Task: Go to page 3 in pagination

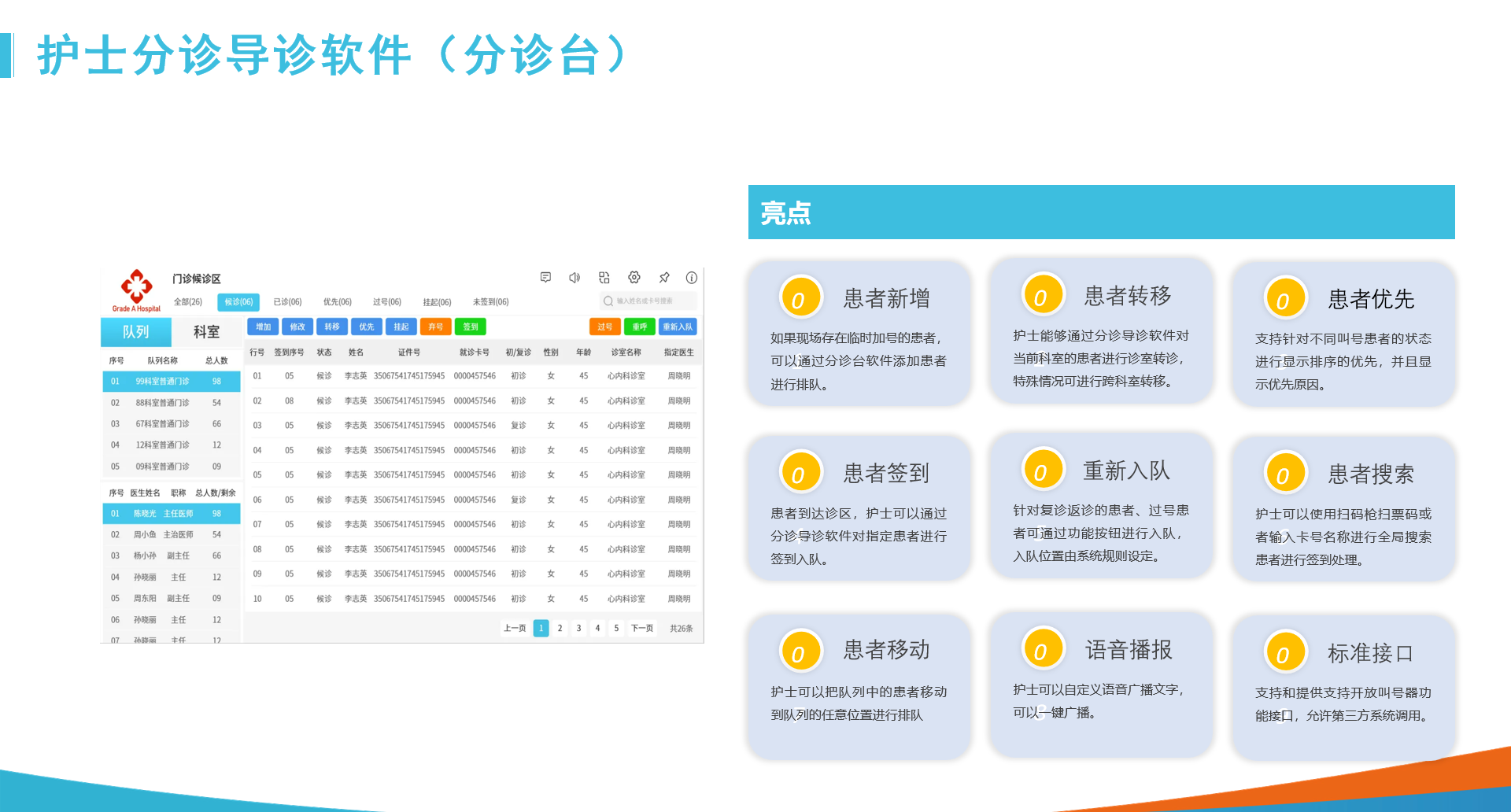Action: (578, 628)
